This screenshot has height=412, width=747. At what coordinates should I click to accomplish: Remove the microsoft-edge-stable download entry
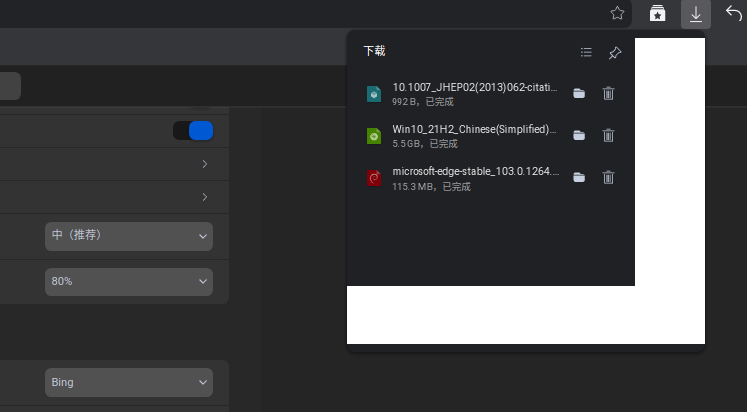(608, 177)
